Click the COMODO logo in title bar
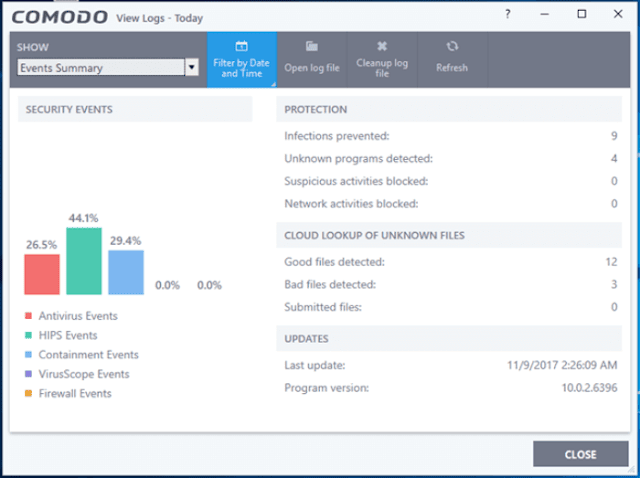The height and width of the screenshot is (478, 640). [x=60, y=17]
